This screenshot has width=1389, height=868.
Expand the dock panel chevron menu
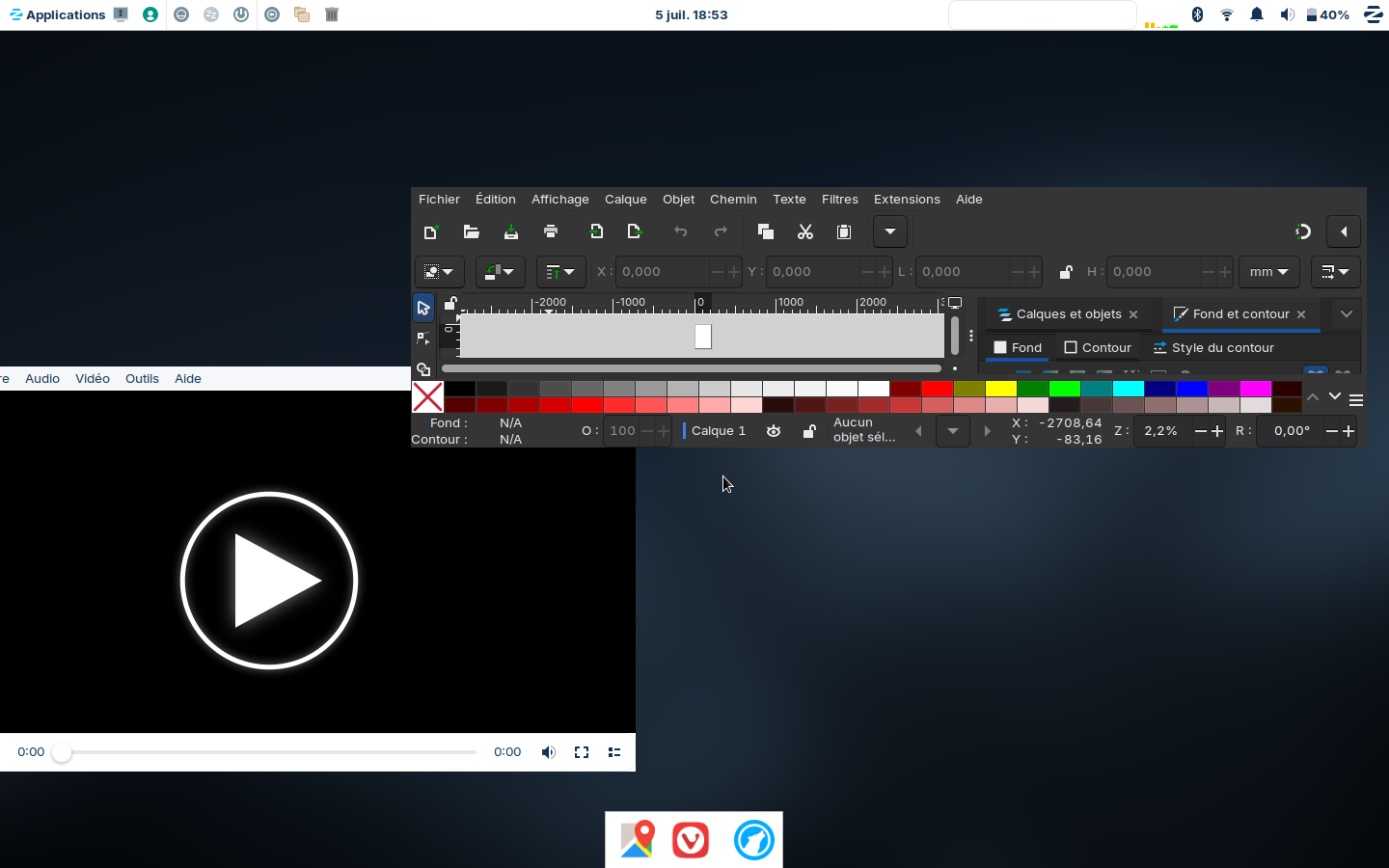tap(1346, 314)
